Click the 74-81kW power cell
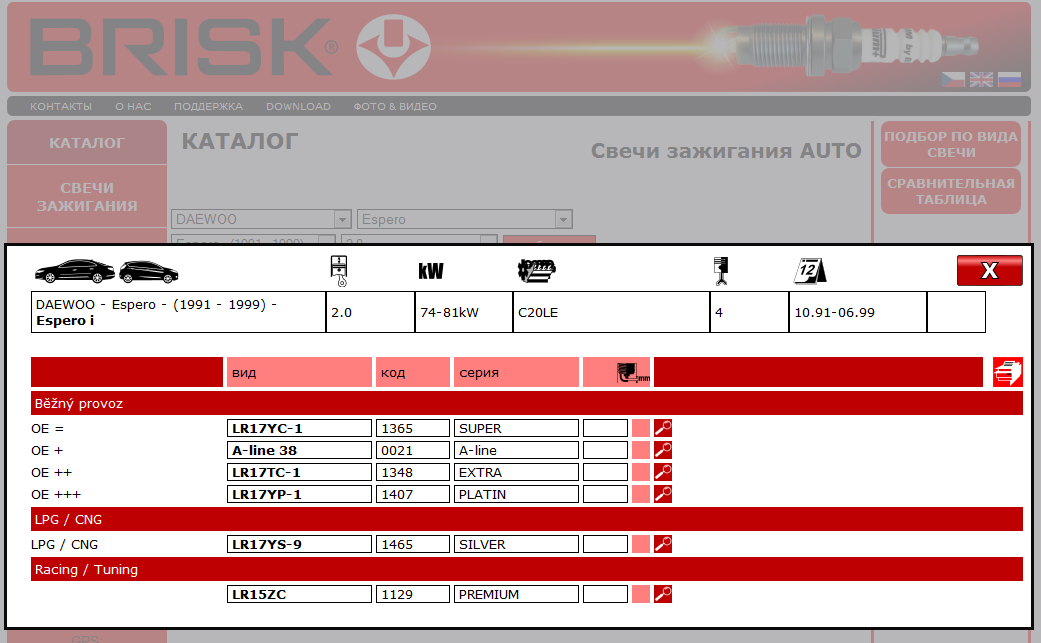This screenshot has width=1041, height=643. point(463,312)
